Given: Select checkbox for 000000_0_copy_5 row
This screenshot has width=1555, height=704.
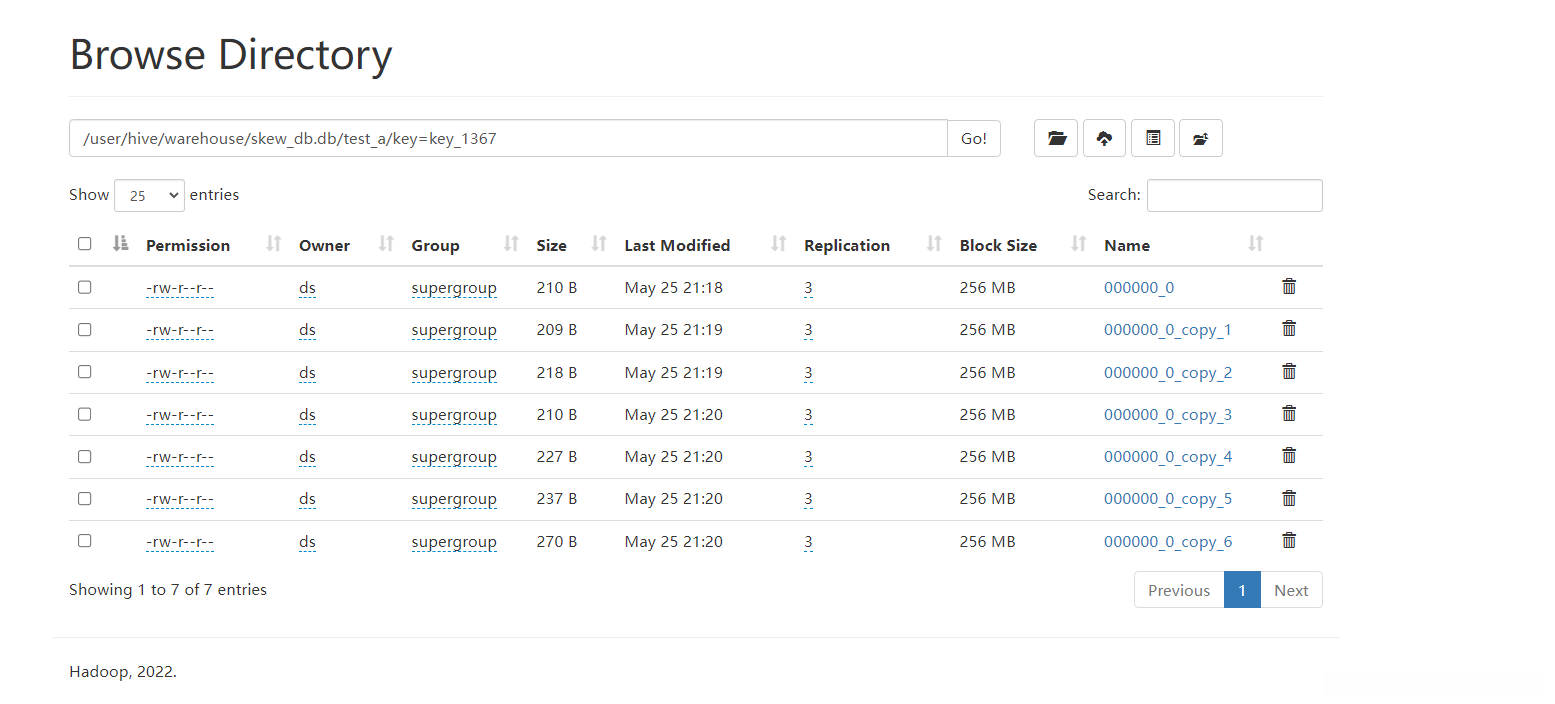Looking at the screenshot, I should coord(85,498).
